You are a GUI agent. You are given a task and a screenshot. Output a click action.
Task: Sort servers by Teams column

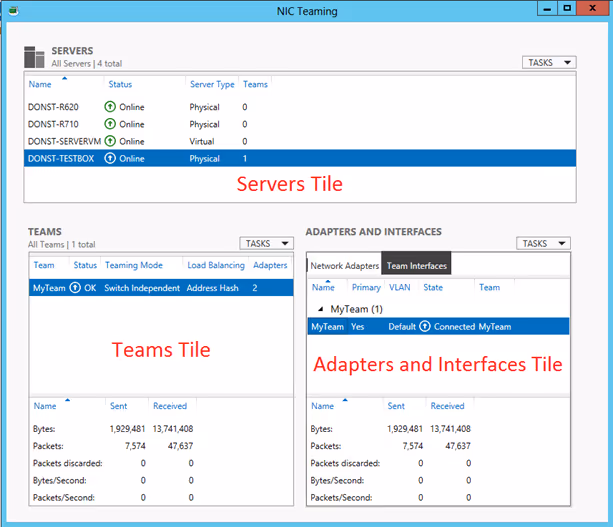click(255, 84)
